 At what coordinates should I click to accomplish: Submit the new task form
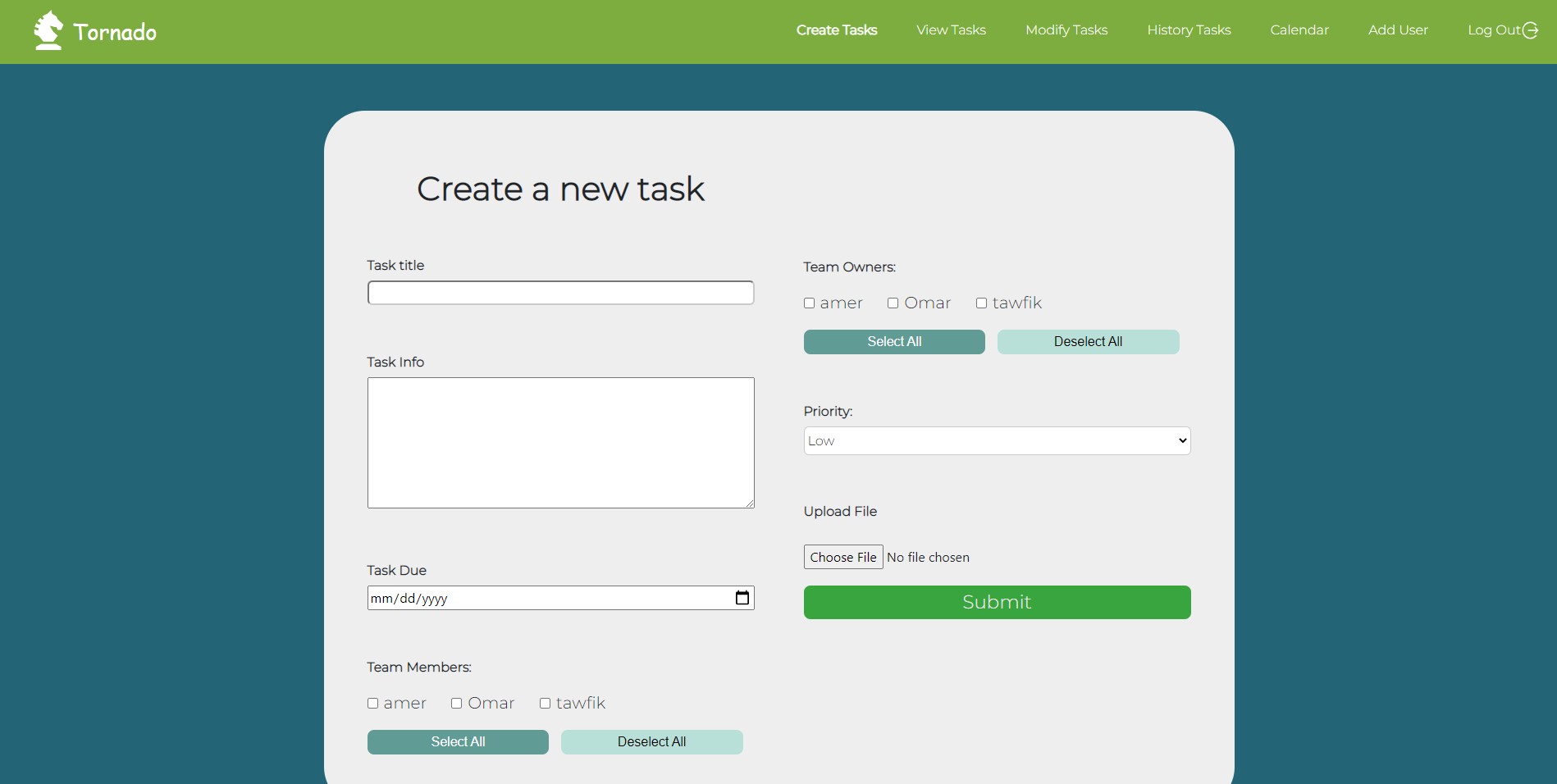pyautogui.click(x=997, y=602)
